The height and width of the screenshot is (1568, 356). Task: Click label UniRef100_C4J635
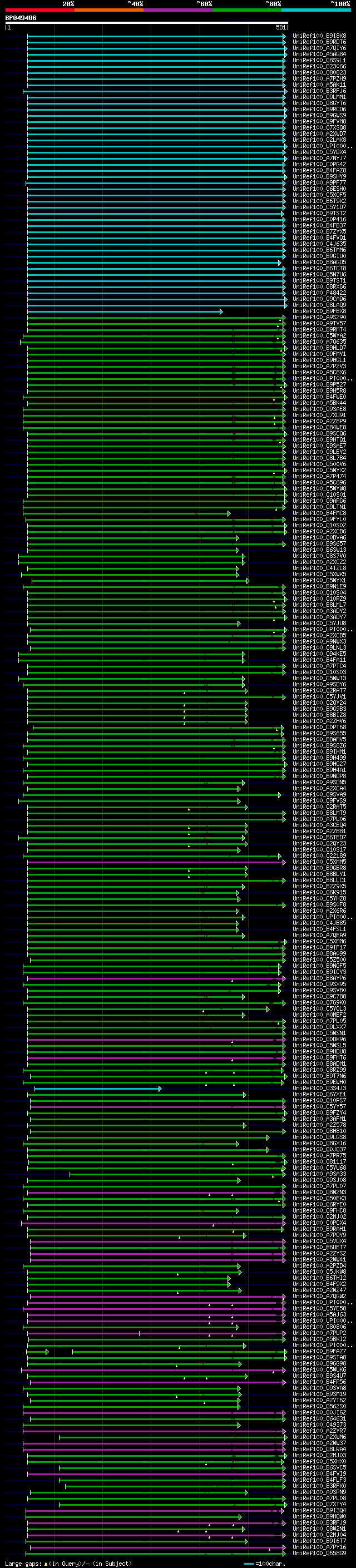319,244
